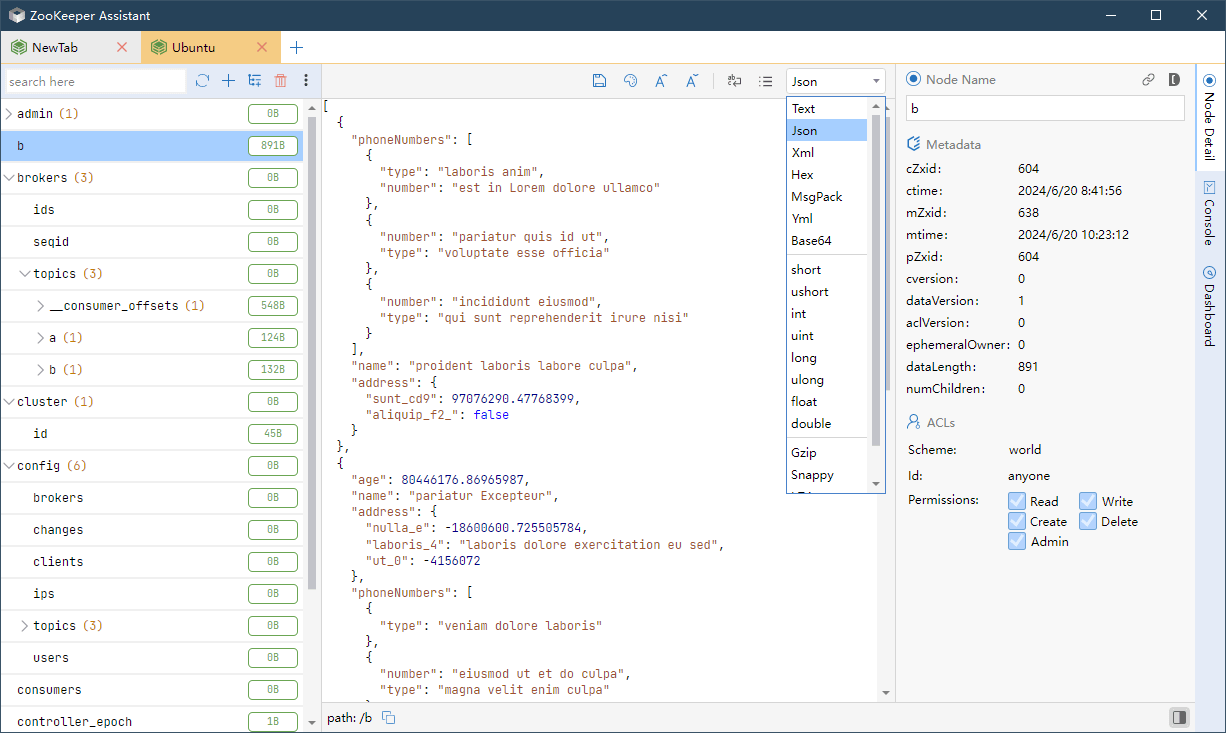Collapse the brokers tree node

tap(9, 178)
